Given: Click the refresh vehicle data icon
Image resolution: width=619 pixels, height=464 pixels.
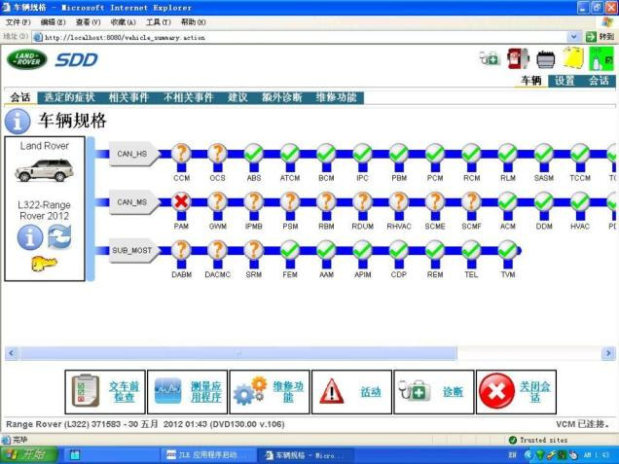Looking at the screenshot, I should [60, 237].
